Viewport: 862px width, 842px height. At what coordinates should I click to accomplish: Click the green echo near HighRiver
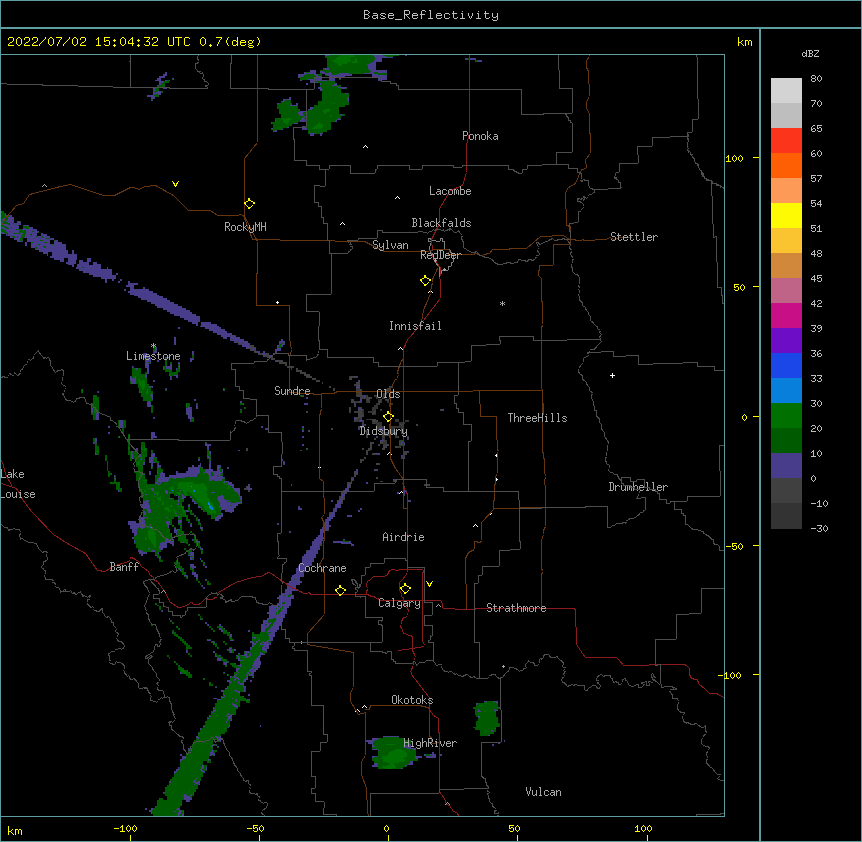[394, 752]
